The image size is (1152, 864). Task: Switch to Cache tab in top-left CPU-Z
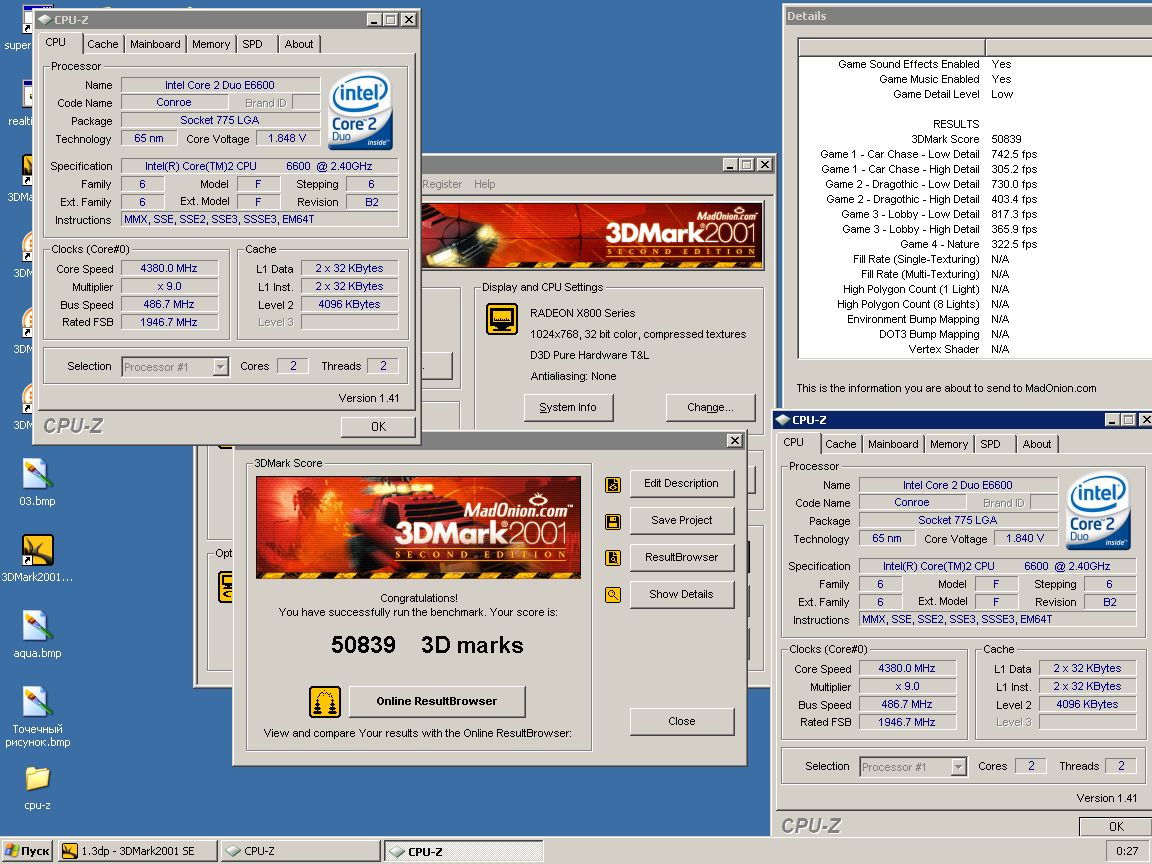(103, 44)
